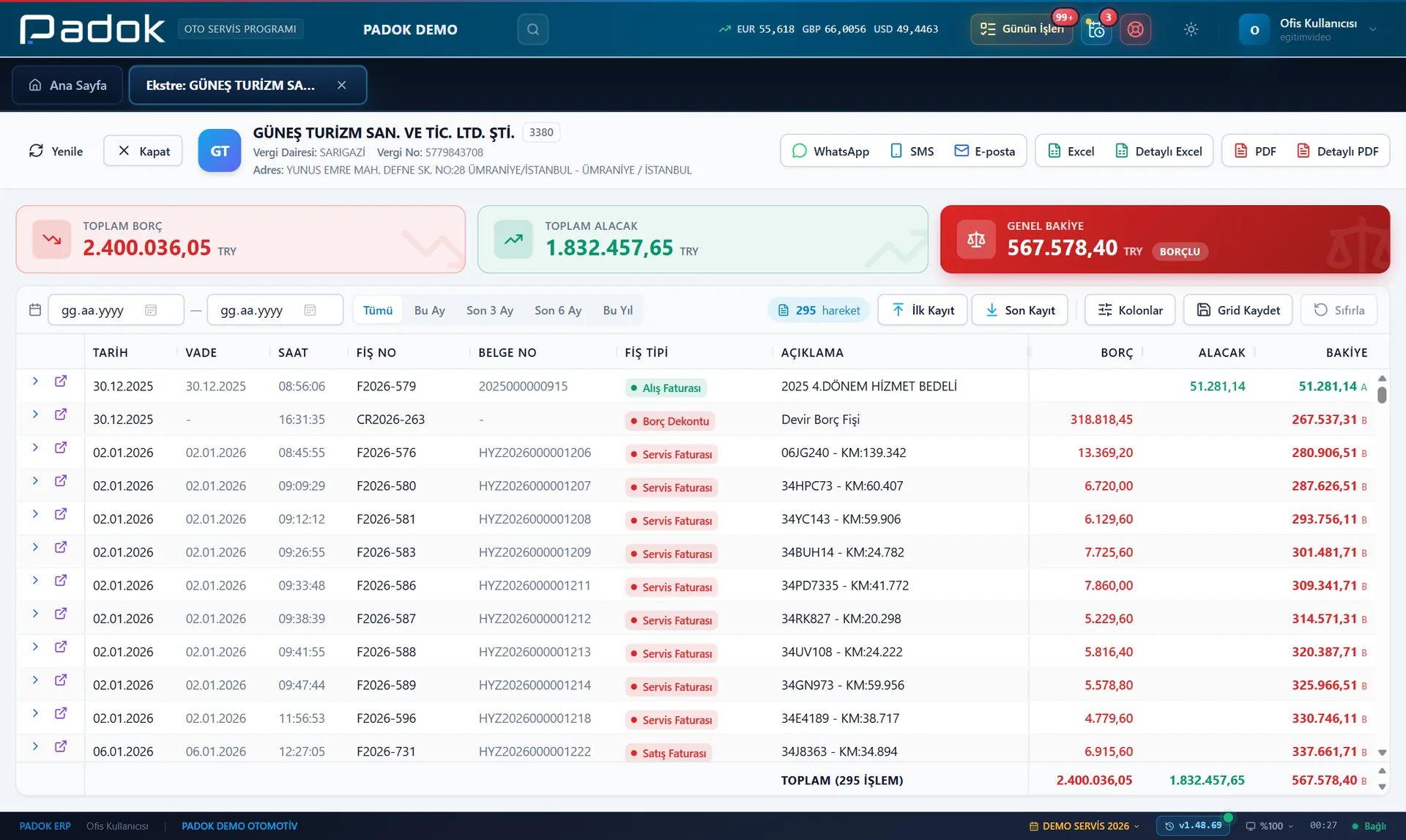Send statement via WhatsApp

coord(830,151)
